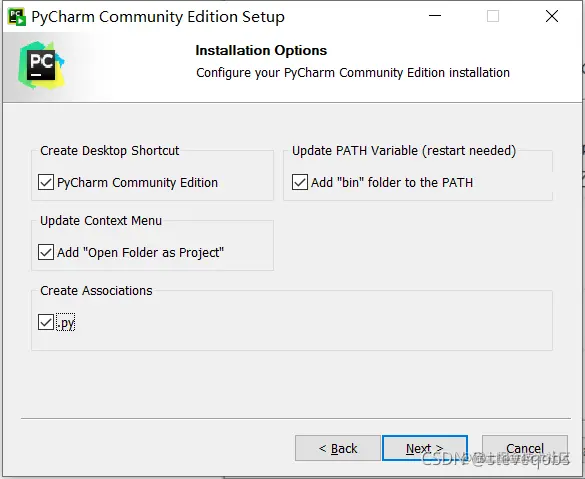Click the Create Desktop Shortcut group label
This screenshot has width=585, height=479.
[110, 150]
